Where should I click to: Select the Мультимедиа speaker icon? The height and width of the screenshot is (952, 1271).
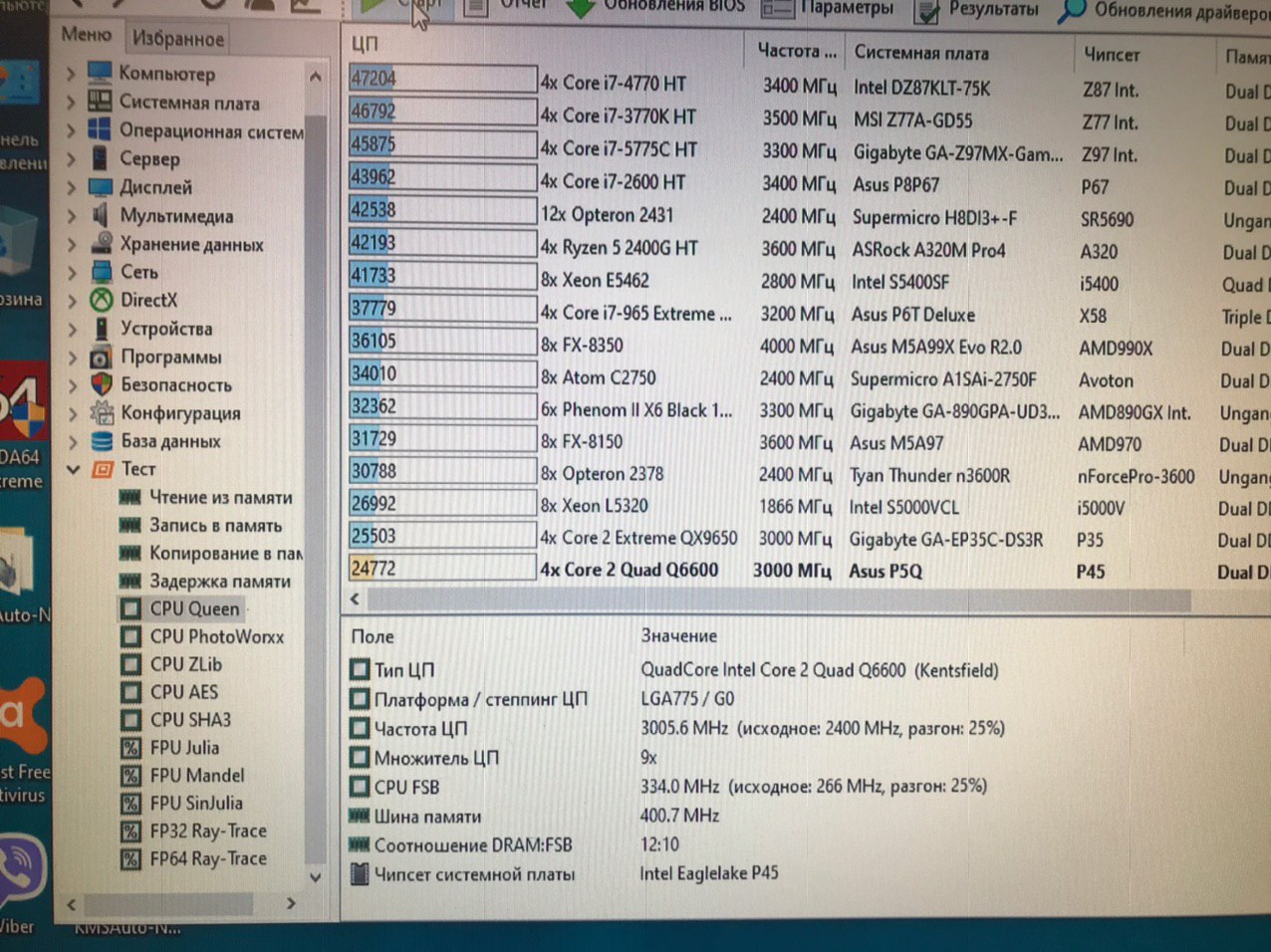pyautogui.click(x=101, y=215)
